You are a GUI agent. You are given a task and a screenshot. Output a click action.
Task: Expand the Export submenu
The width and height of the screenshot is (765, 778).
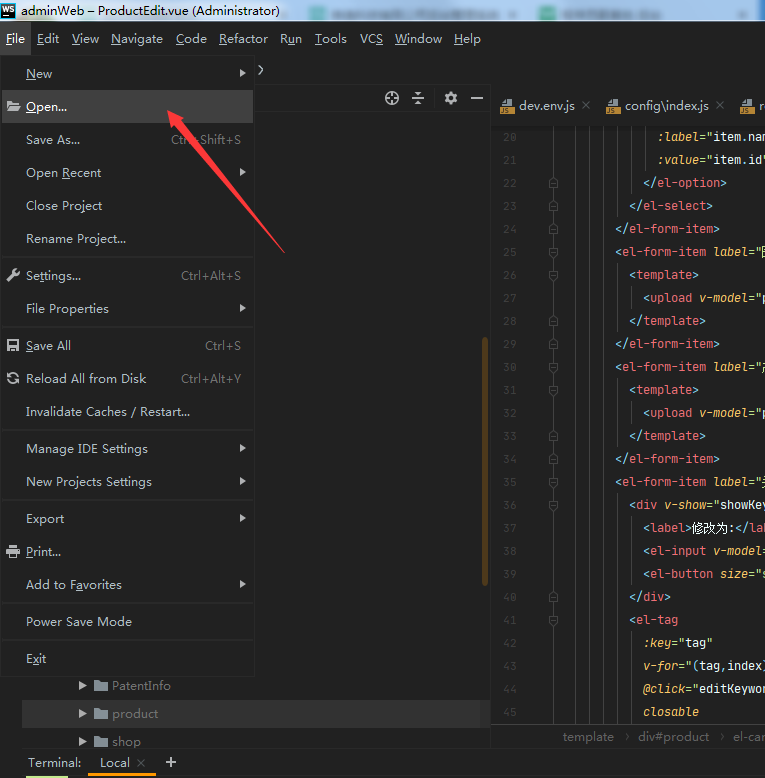tap(128, 519)
